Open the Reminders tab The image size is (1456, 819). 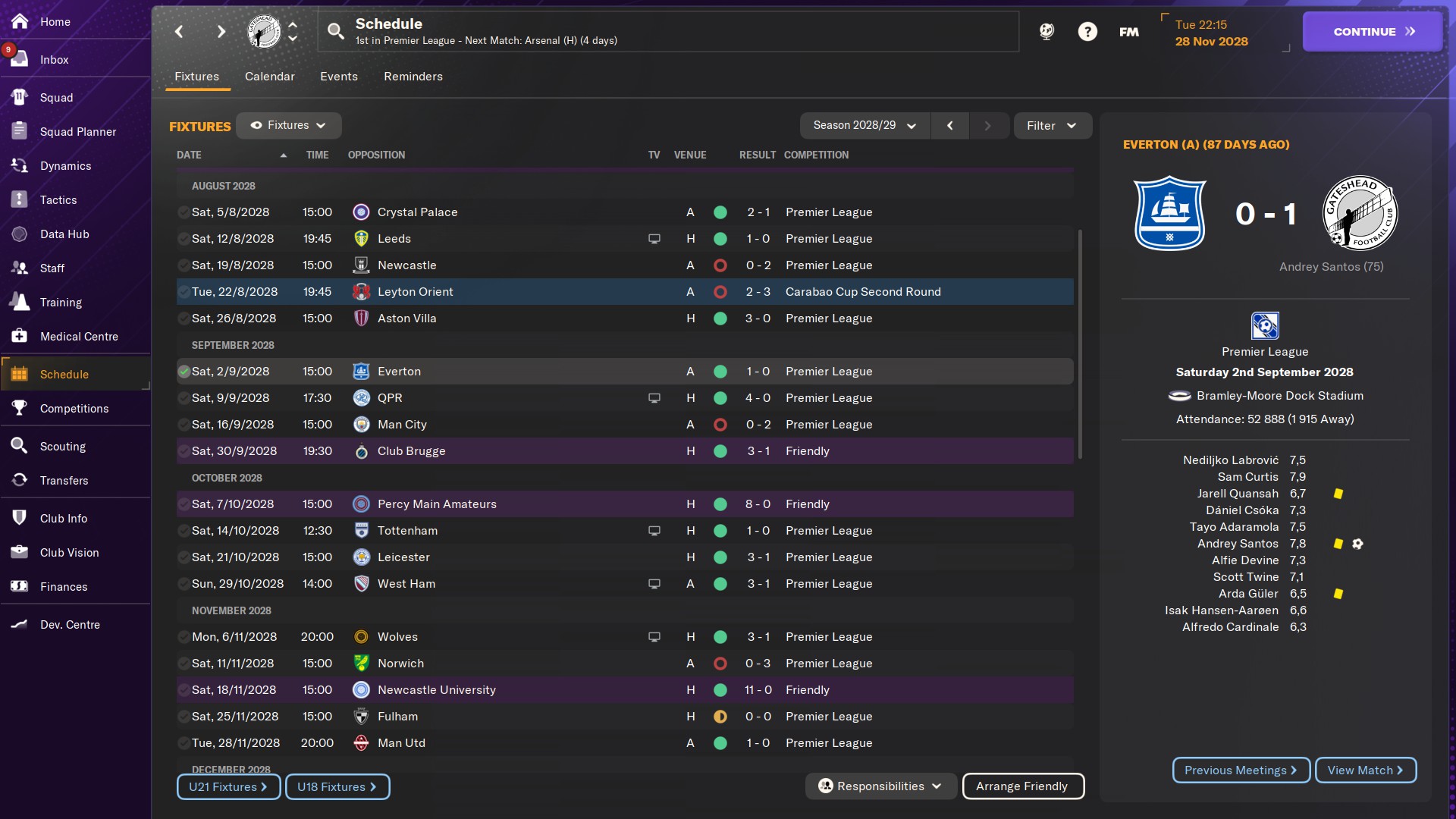[413, 77]
